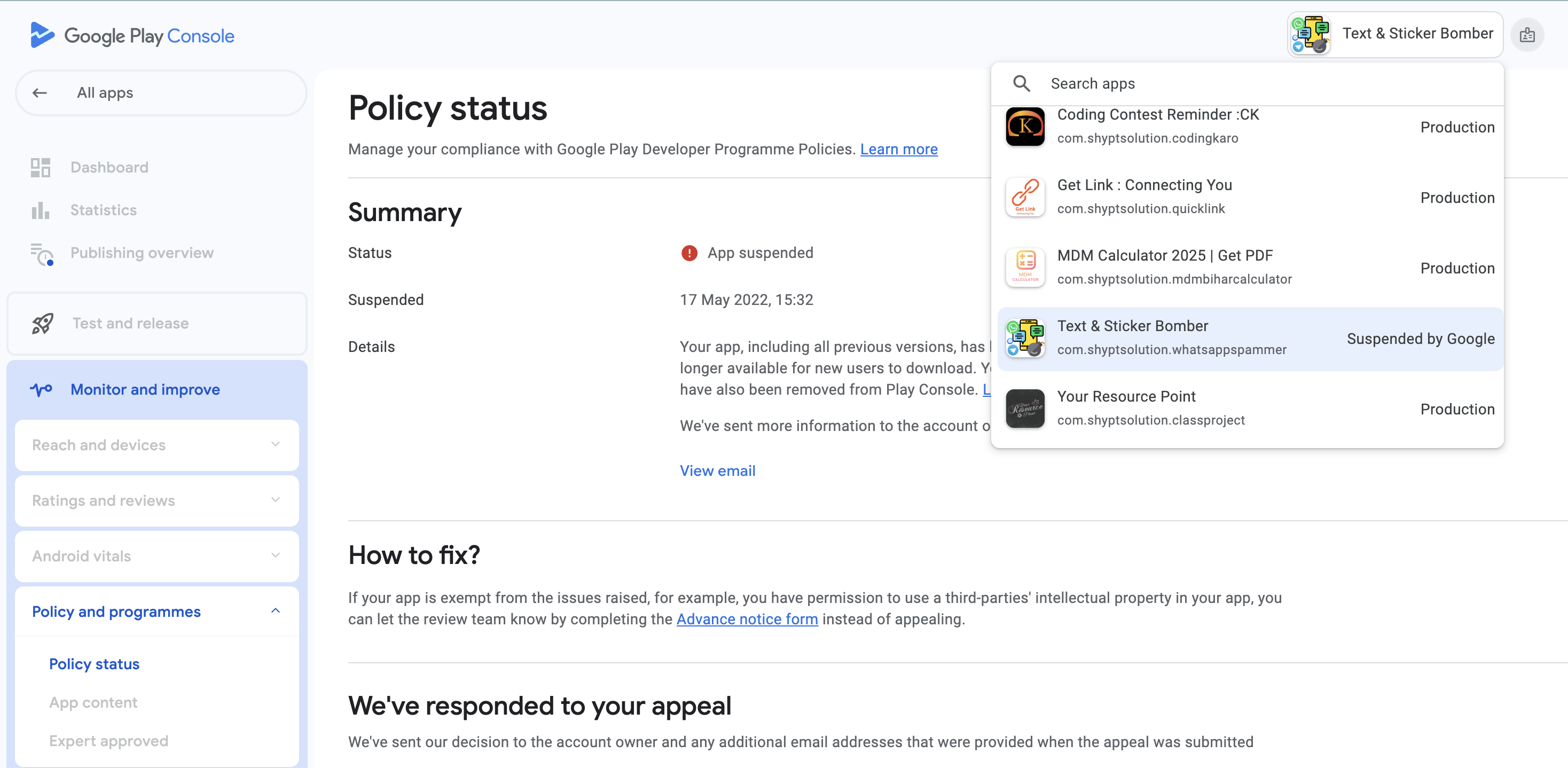Click the Google Play Console logo
The image size is (1568, 768).
[132, 35]
